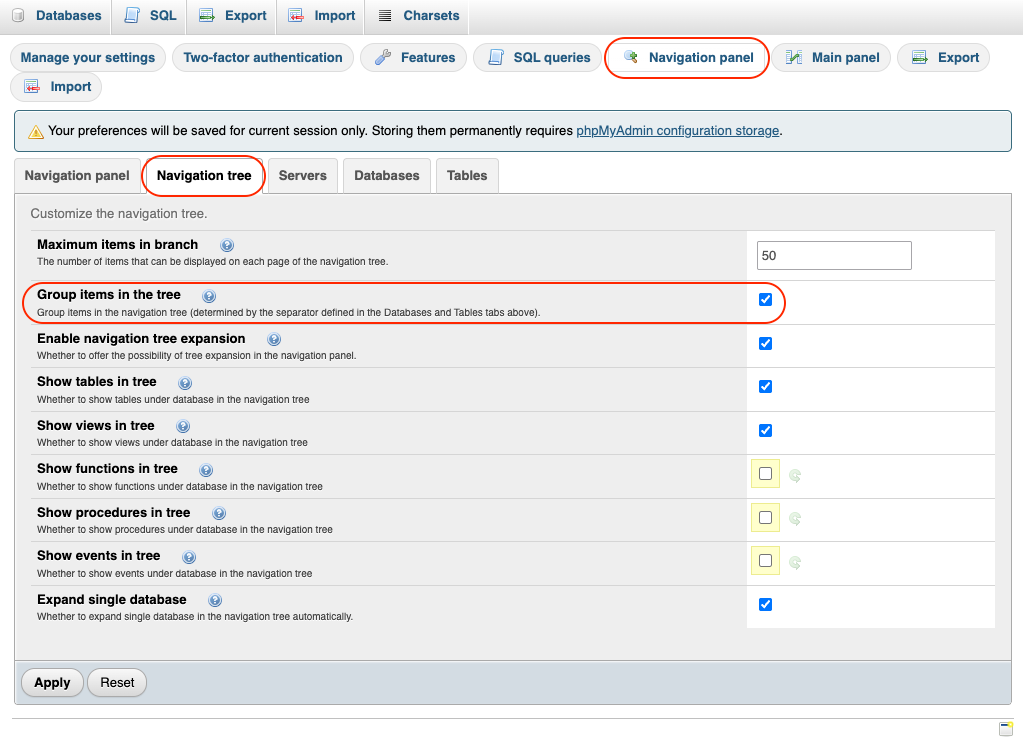Click restore default icon for Show functions
Viewport: 1023px width, 747px height.
point(795,476)
